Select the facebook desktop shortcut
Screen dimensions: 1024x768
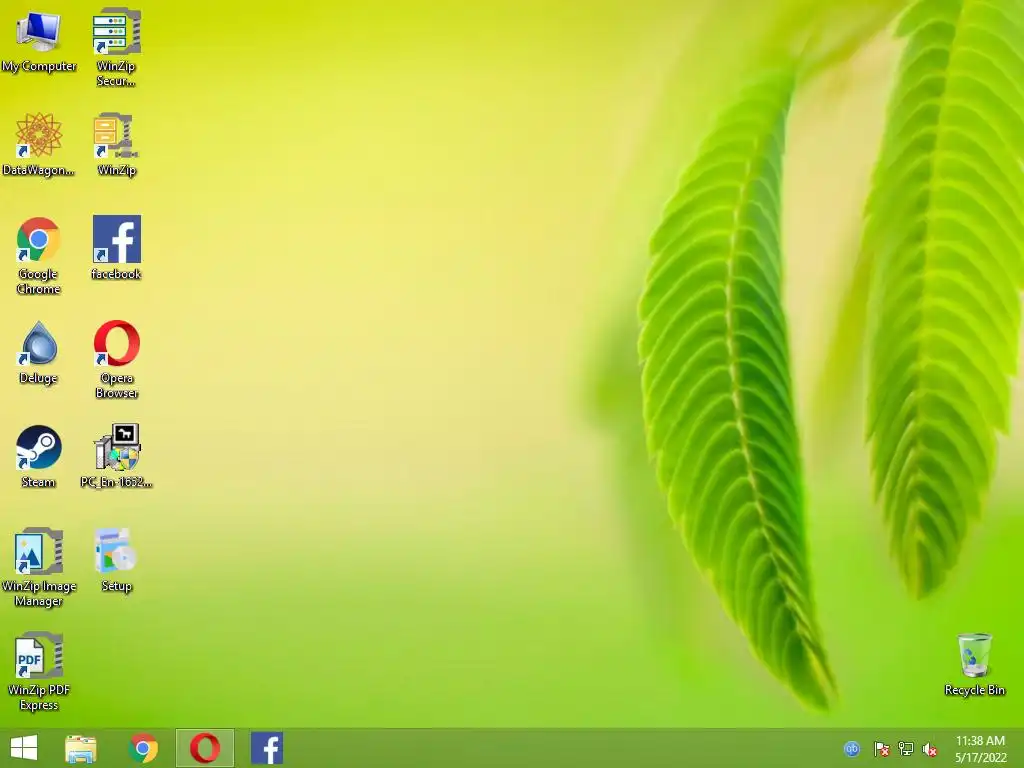click(x=116, y=248)
